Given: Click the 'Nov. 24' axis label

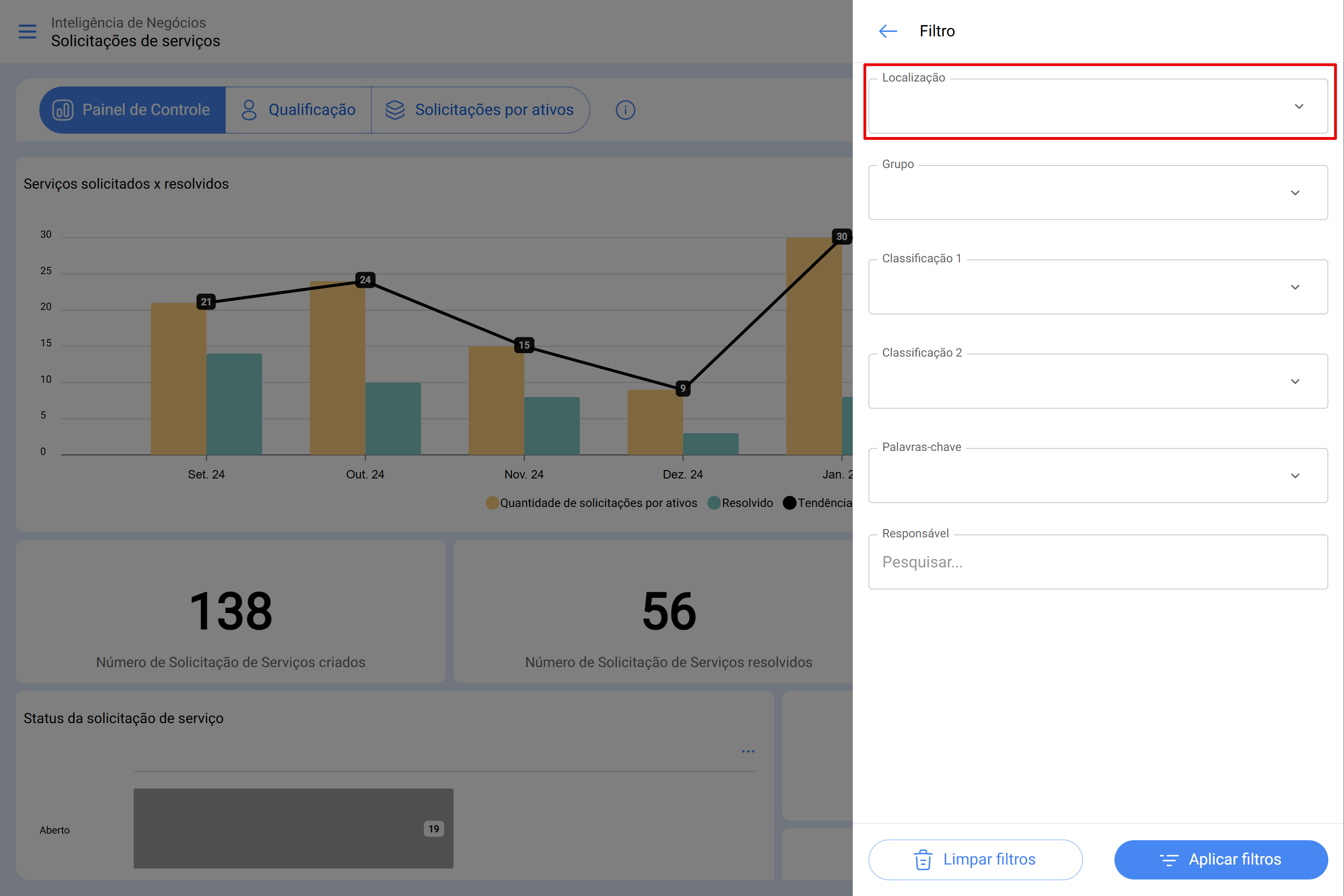Looking at the screenshot, I should 524,475.
